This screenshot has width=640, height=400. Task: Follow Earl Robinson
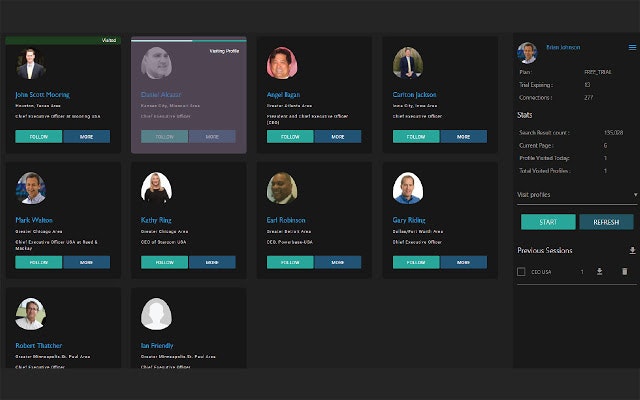pyautogui.click(x=290, y=262)
